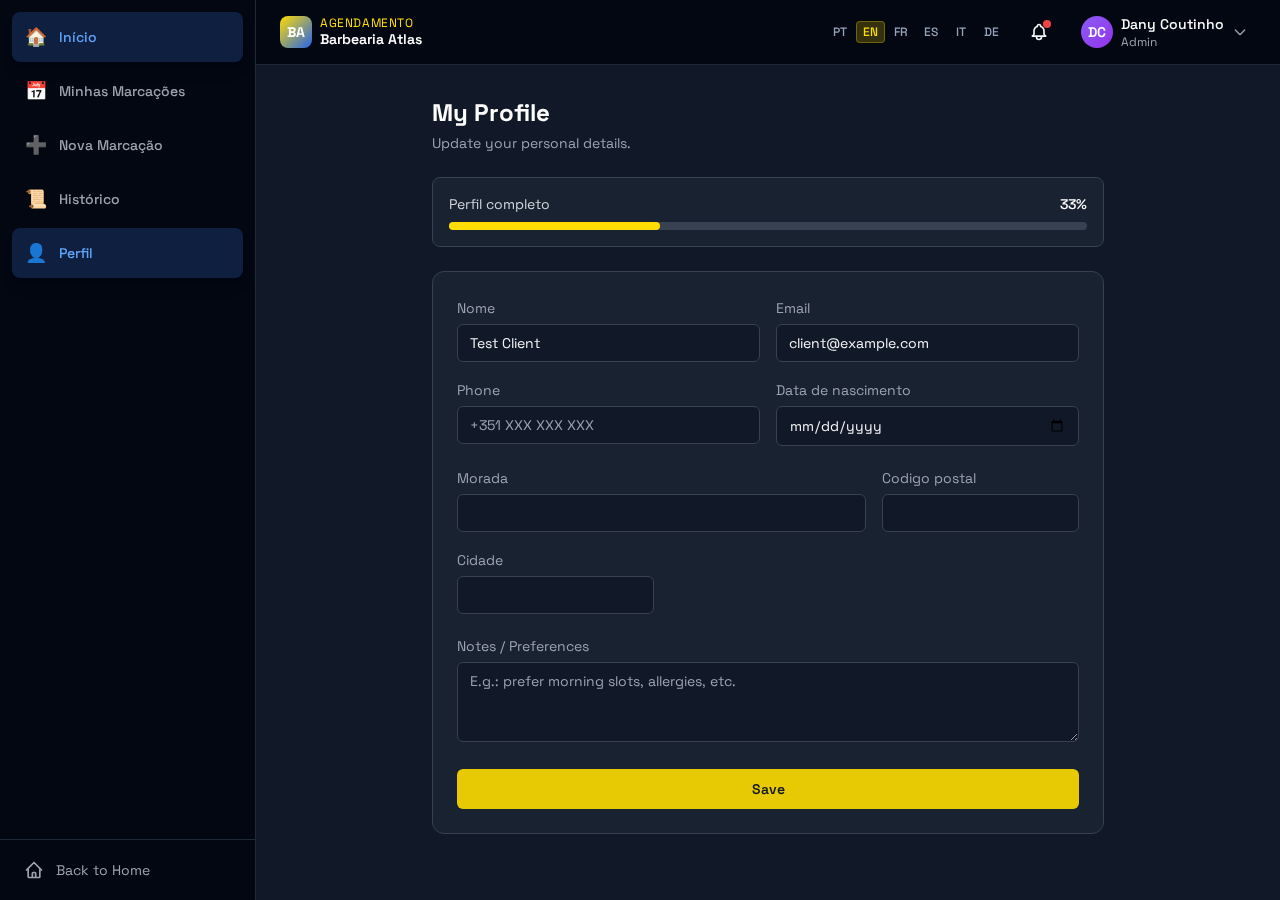Click the My Profile heading
Screen dimensions: 1280x900
tap(491, 113)
